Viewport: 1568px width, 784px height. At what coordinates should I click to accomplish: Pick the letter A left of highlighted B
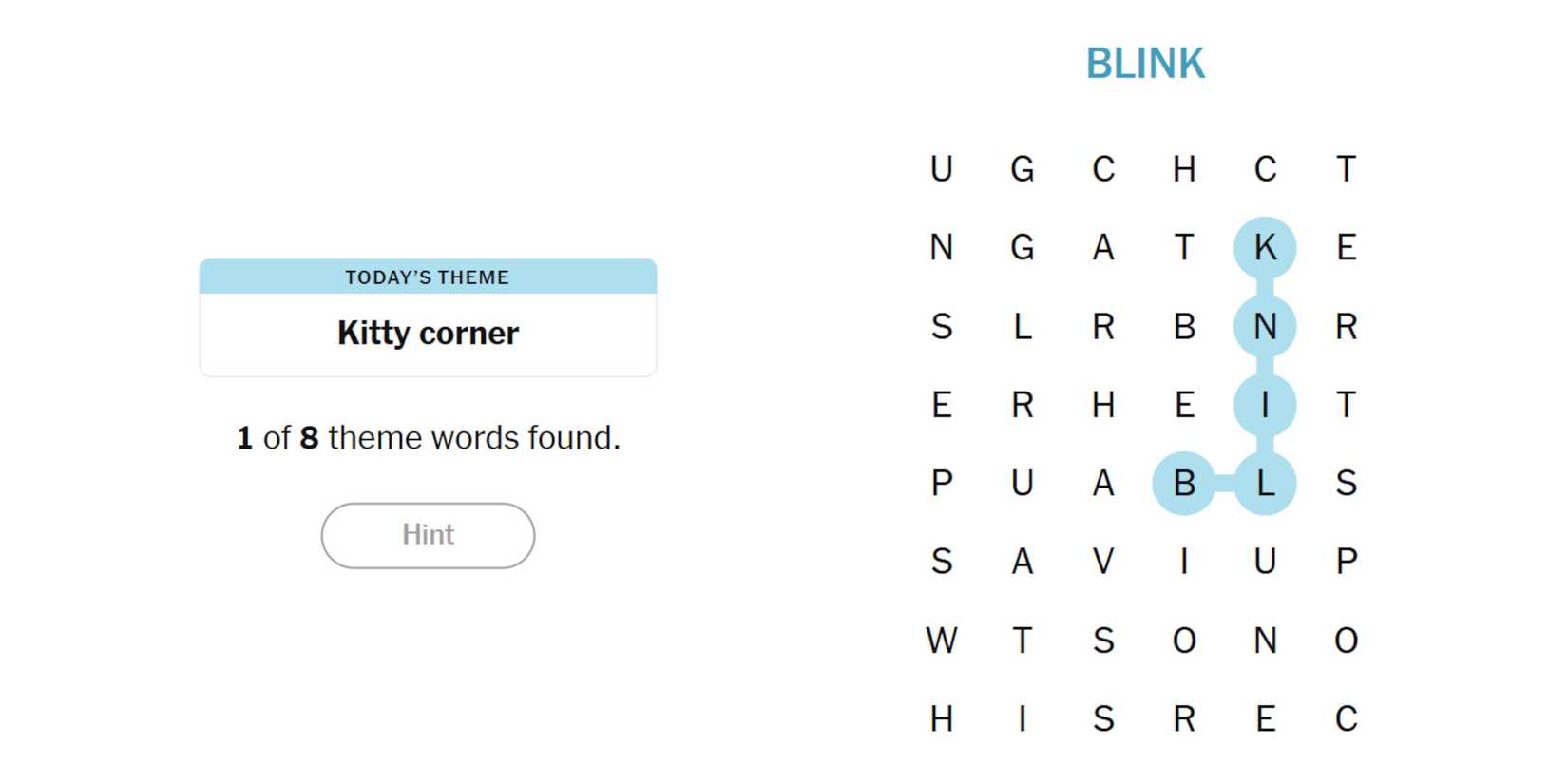pyautogui.click(x=1102, y=483)
